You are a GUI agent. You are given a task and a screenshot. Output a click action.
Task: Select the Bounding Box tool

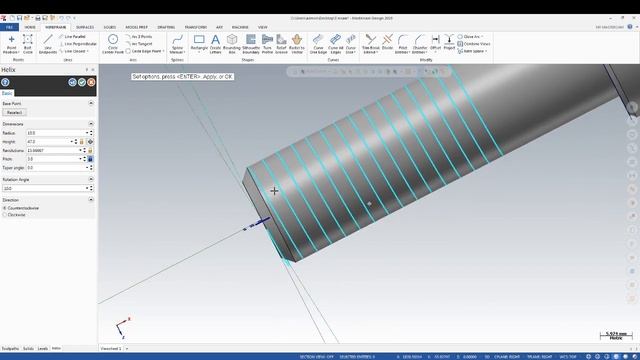(232, 44)
